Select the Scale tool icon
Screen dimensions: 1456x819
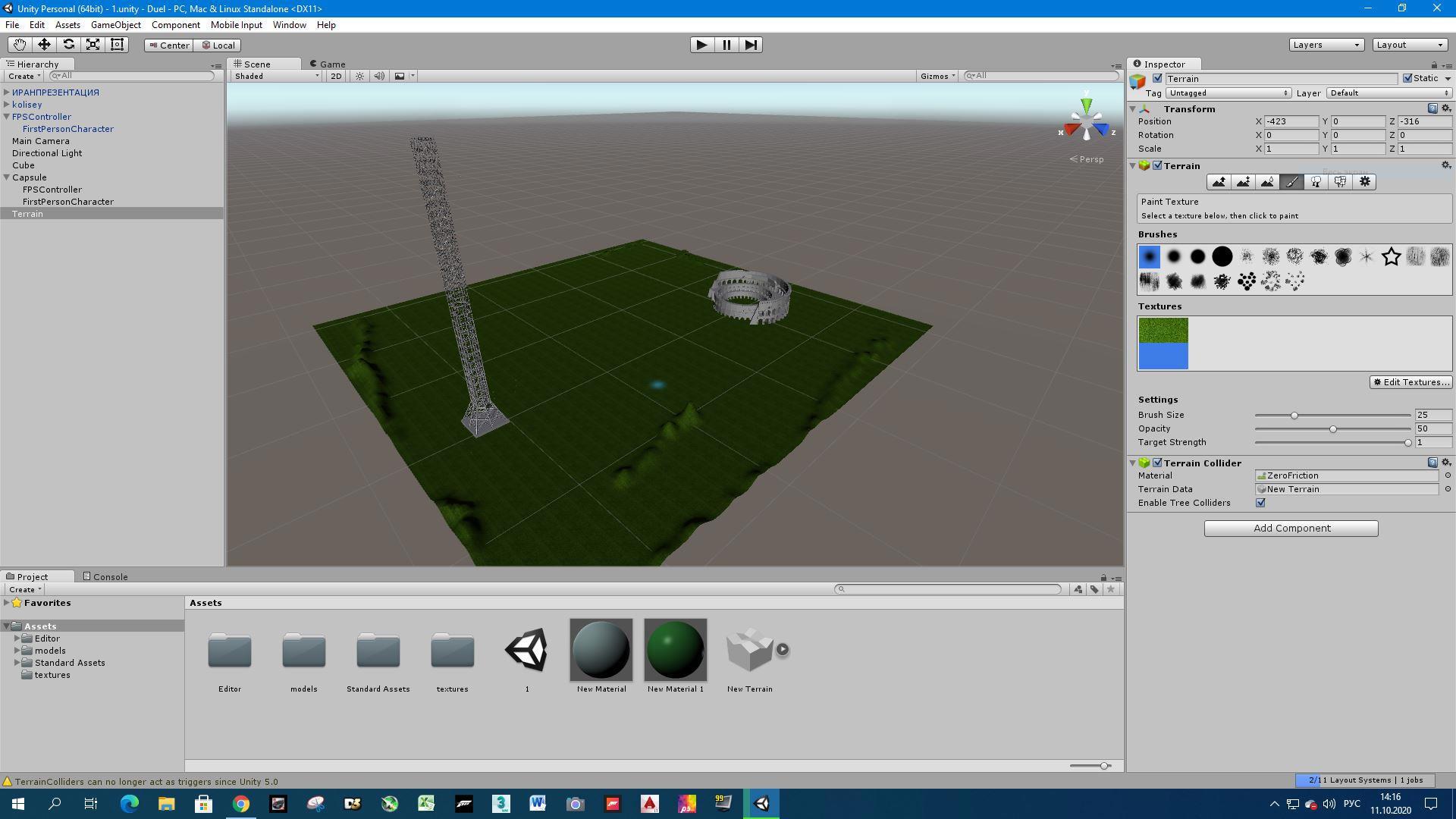click(x=93, y=45)
